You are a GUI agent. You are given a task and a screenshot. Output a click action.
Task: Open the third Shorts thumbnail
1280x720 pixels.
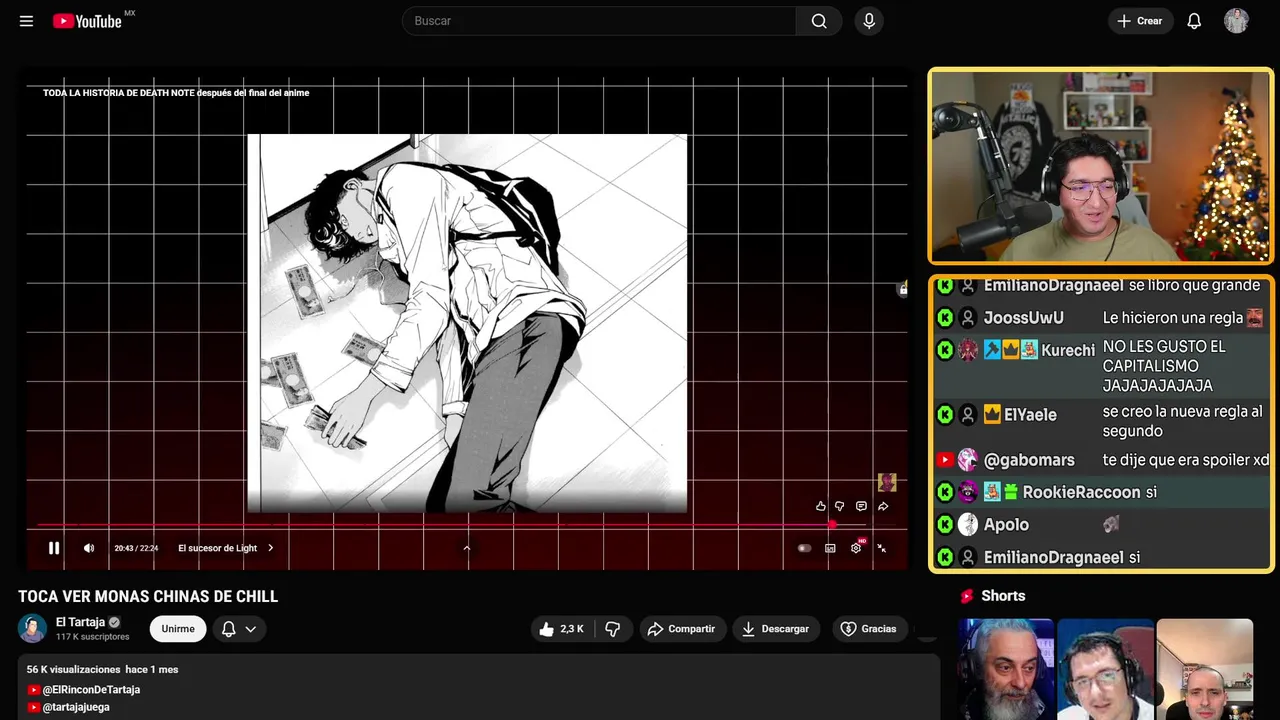[x=1205, y=669]
